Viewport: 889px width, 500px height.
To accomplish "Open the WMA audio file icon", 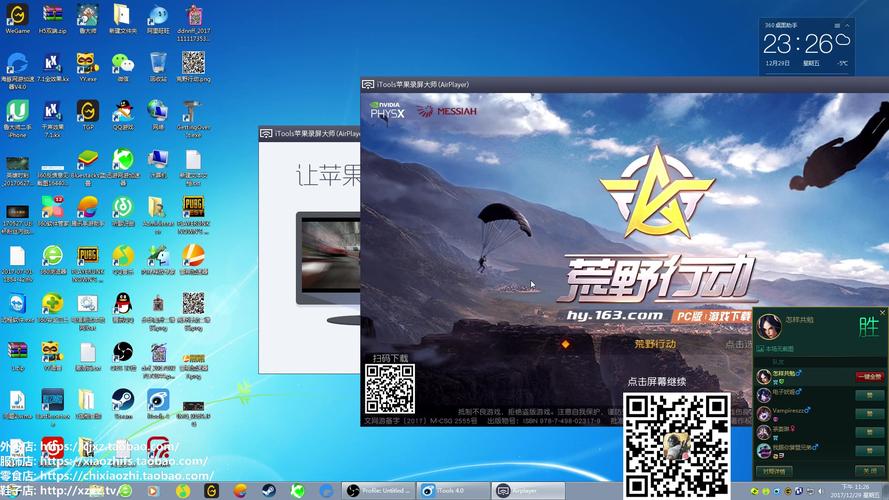I will (x=17, y=404).
